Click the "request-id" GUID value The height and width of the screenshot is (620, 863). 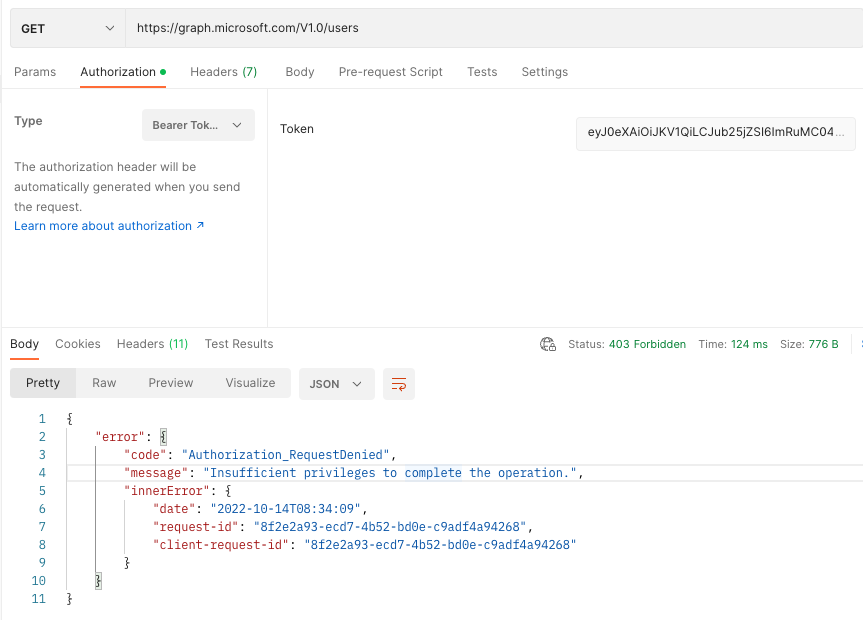coord(390,527)
